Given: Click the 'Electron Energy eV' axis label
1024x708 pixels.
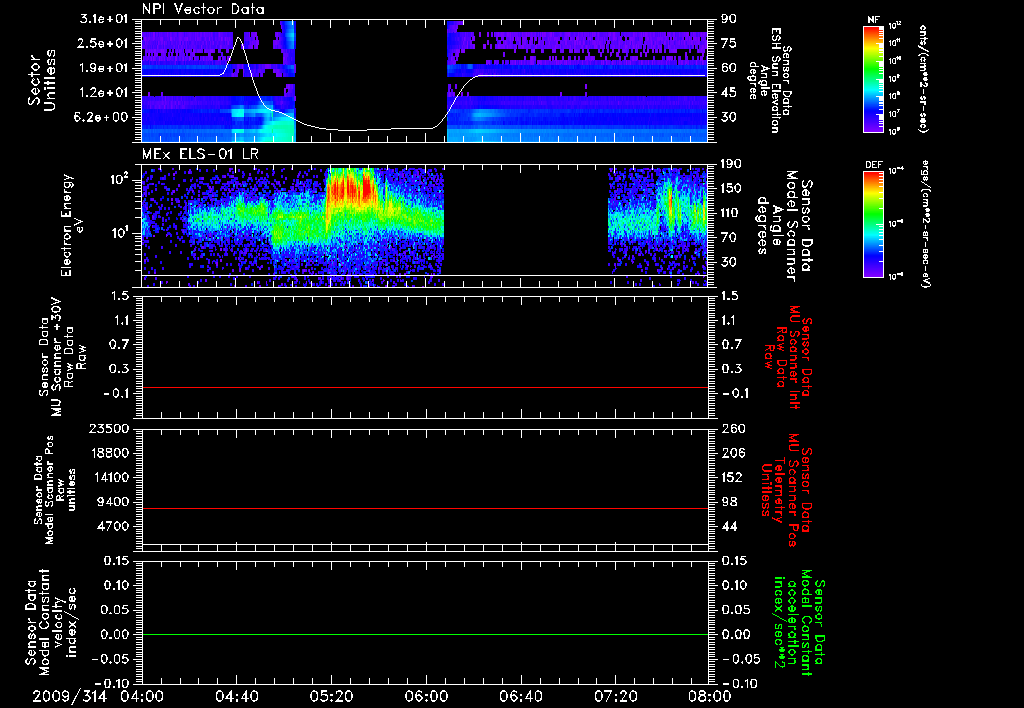Looking at the screenshot, I should pyautogui.click(x=73, y=225).
